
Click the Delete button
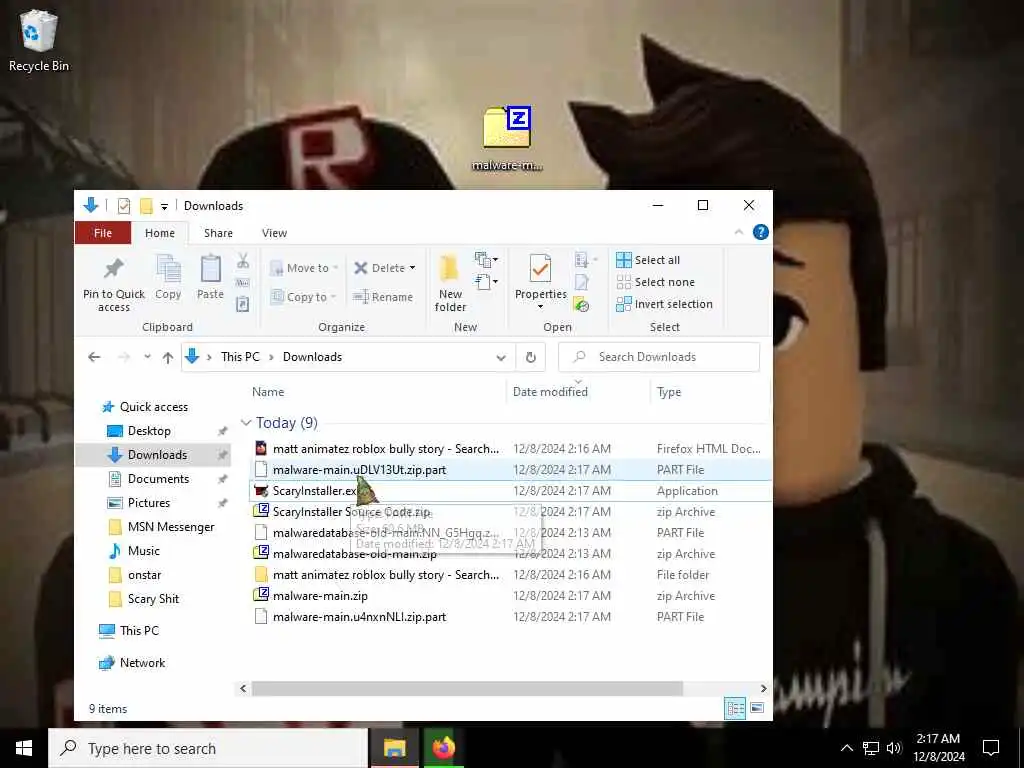click(379, 268)
